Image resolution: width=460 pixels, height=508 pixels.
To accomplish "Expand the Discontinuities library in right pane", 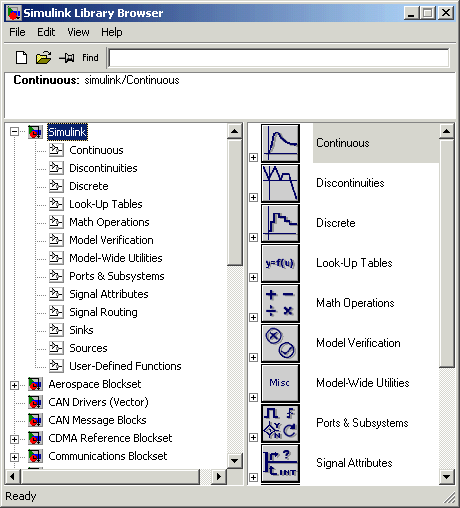I will [x=253, y=197].
